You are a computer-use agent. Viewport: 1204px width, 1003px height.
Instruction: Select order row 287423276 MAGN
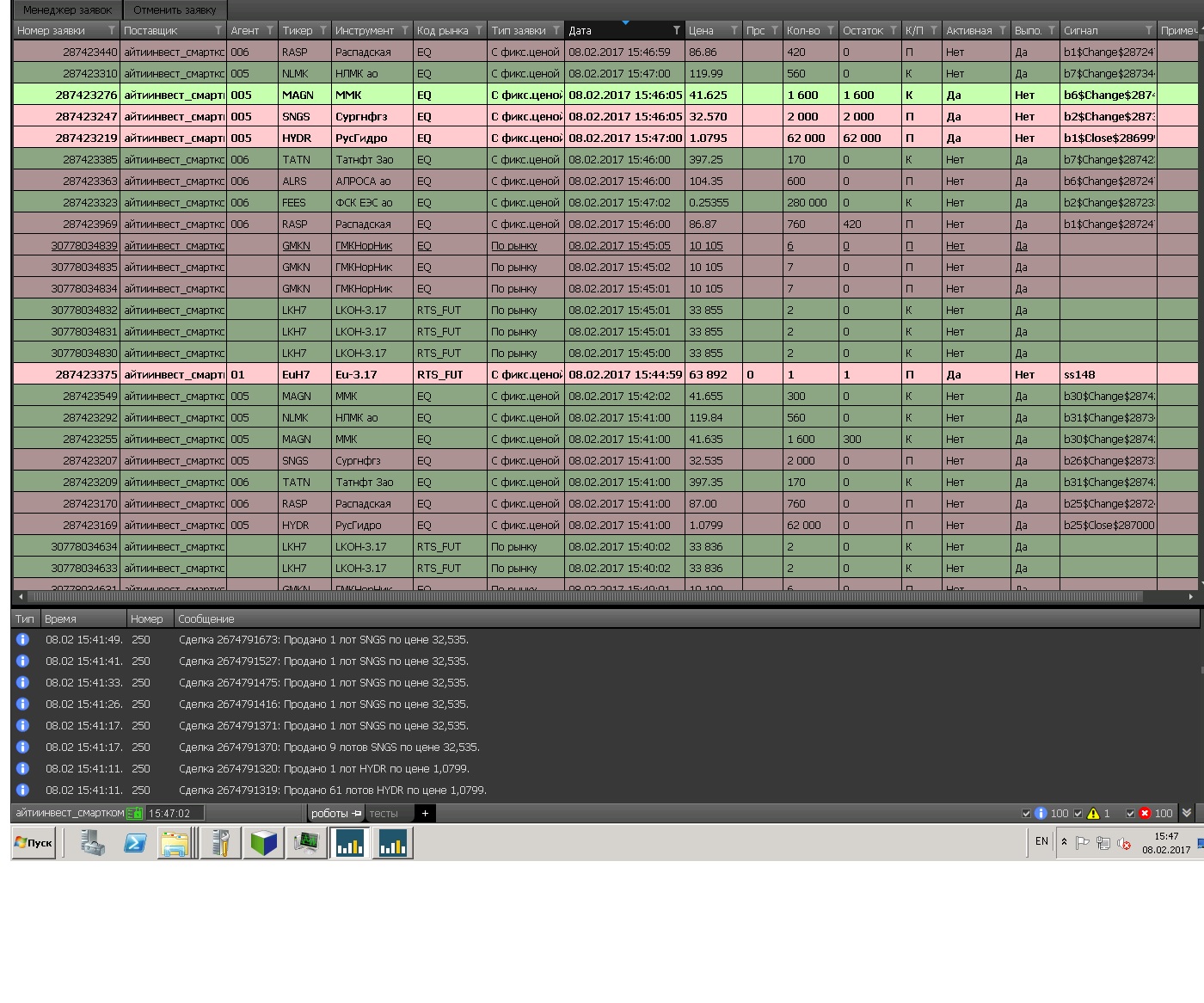pyautogui.click(x=606, y=95)
